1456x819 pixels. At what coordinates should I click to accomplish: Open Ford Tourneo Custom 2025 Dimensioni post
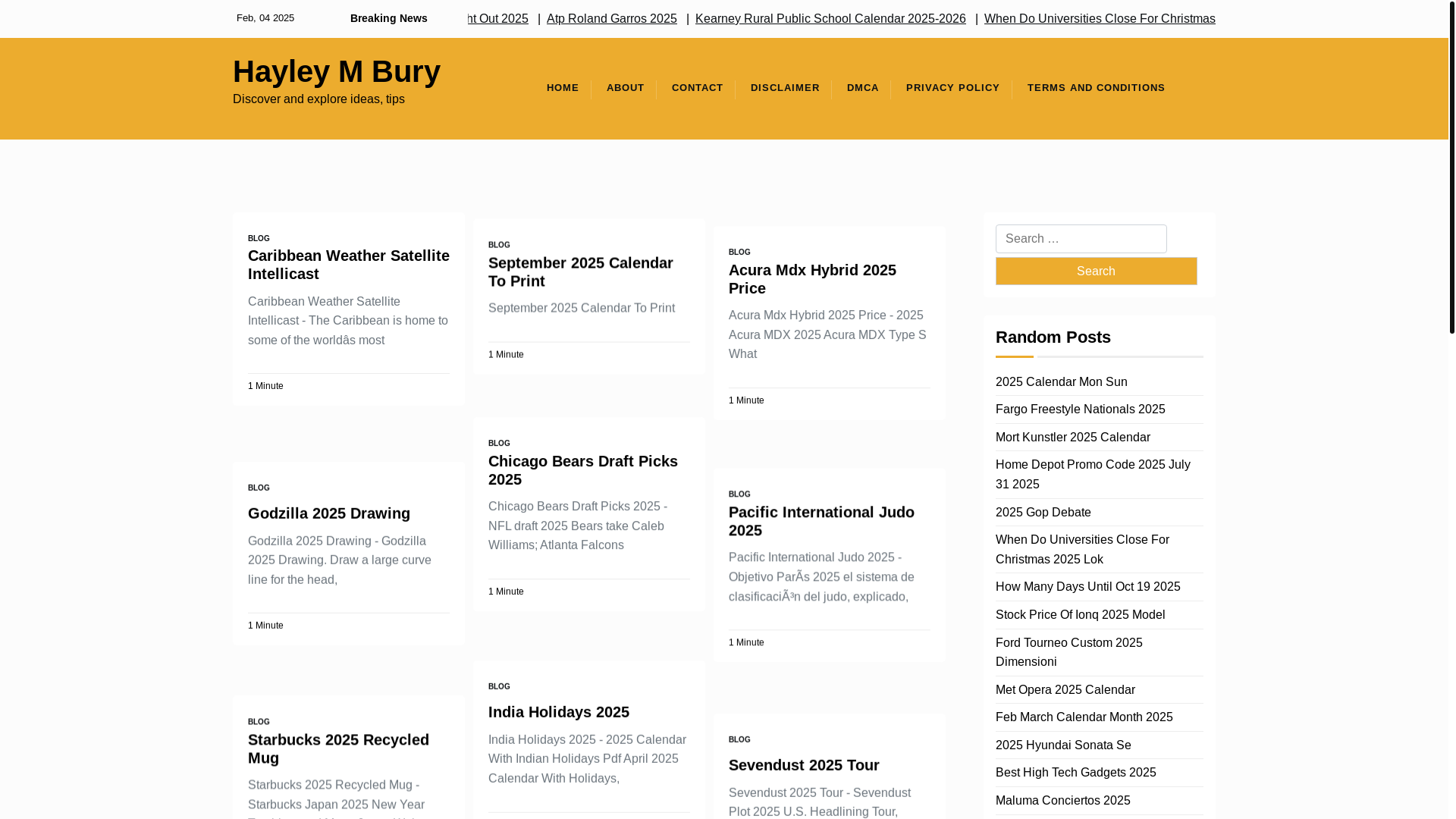click(1068, 652)
